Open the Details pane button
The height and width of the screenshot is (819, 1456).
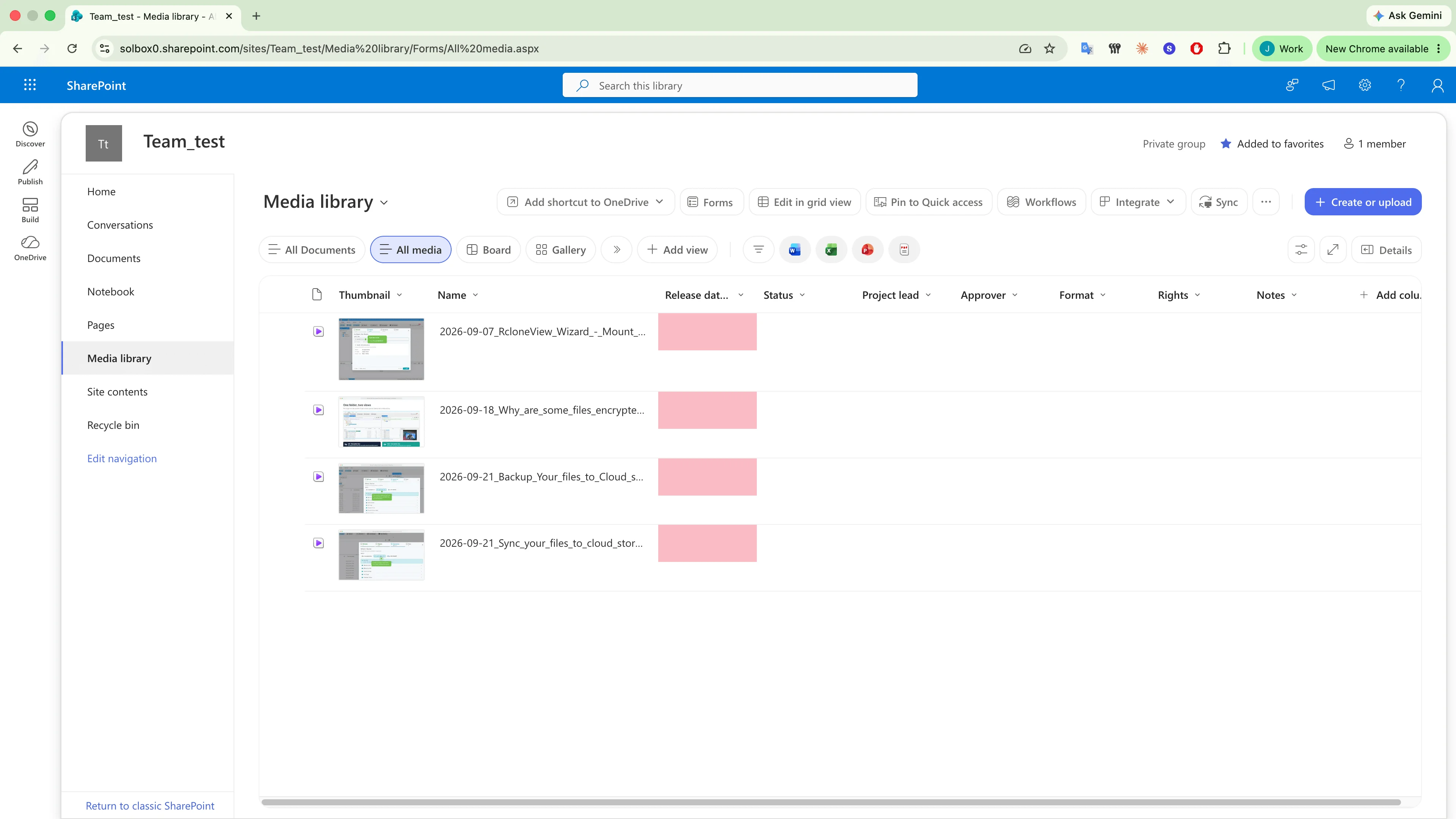coord(1386,249)
